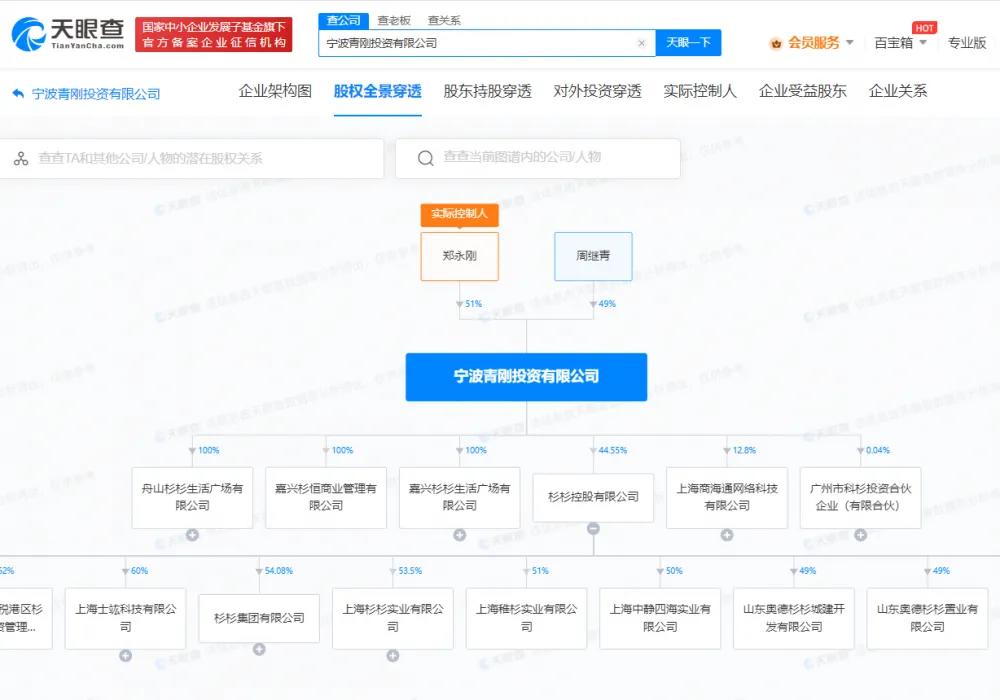The width and height of the screenshot is (1000, 700).
Task: Click the Tianyancha logo
Action: pyautogui.click(x=68, y=34)
